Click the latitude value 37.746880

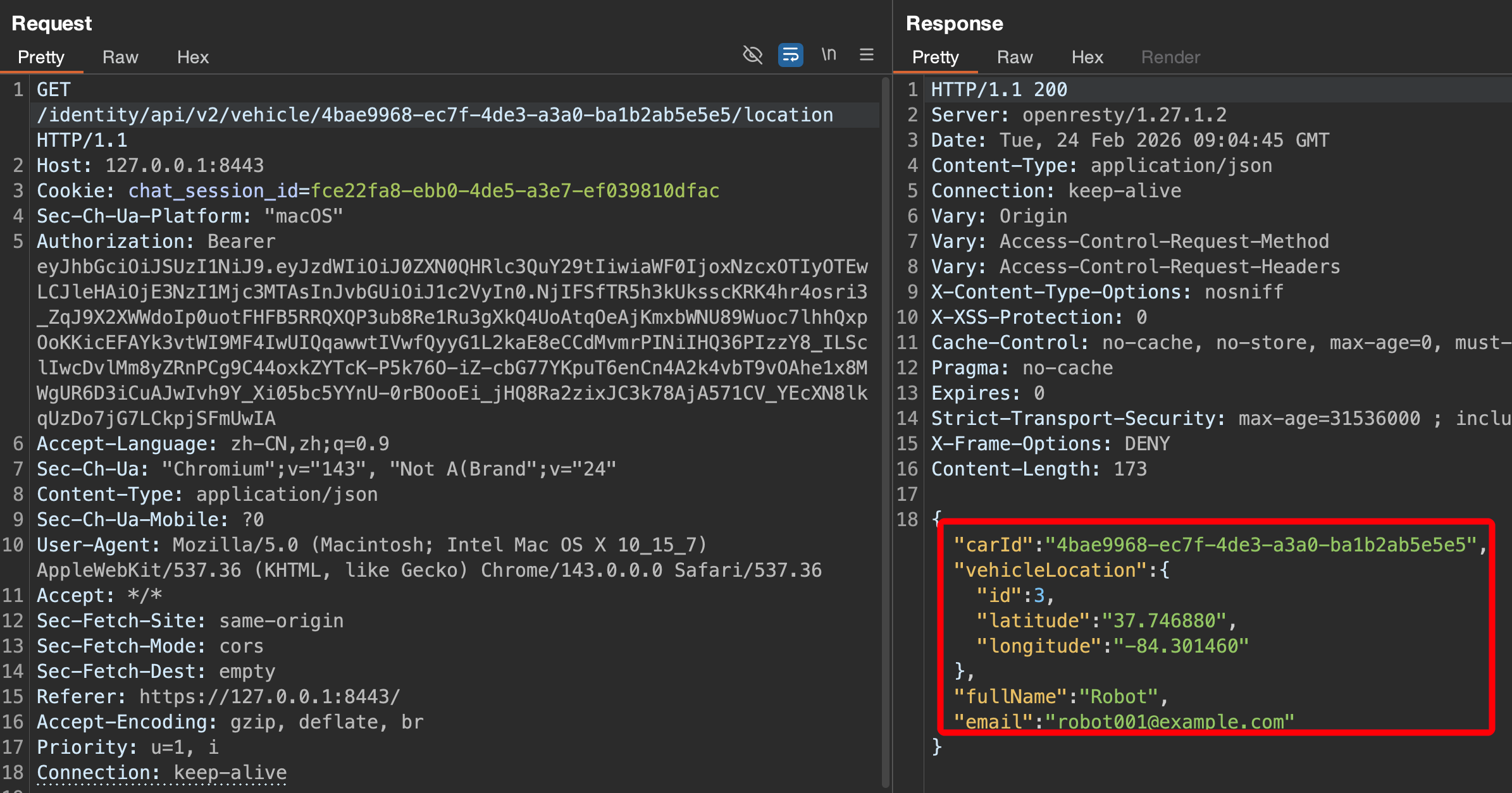(x=1164, y=621)
